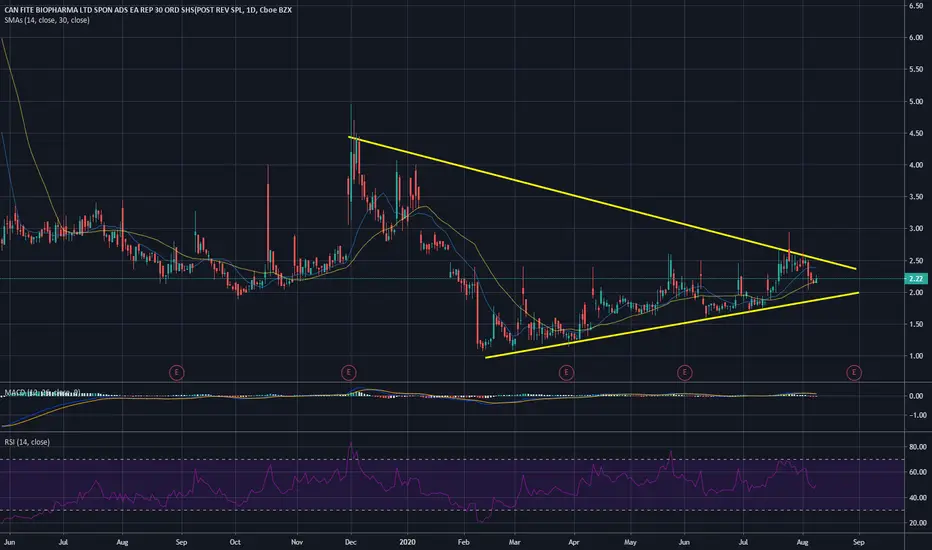This screenshot has height=550, width=932.
Task: Select the upper descending yellow trendline
Action: (x=602, y=203)
